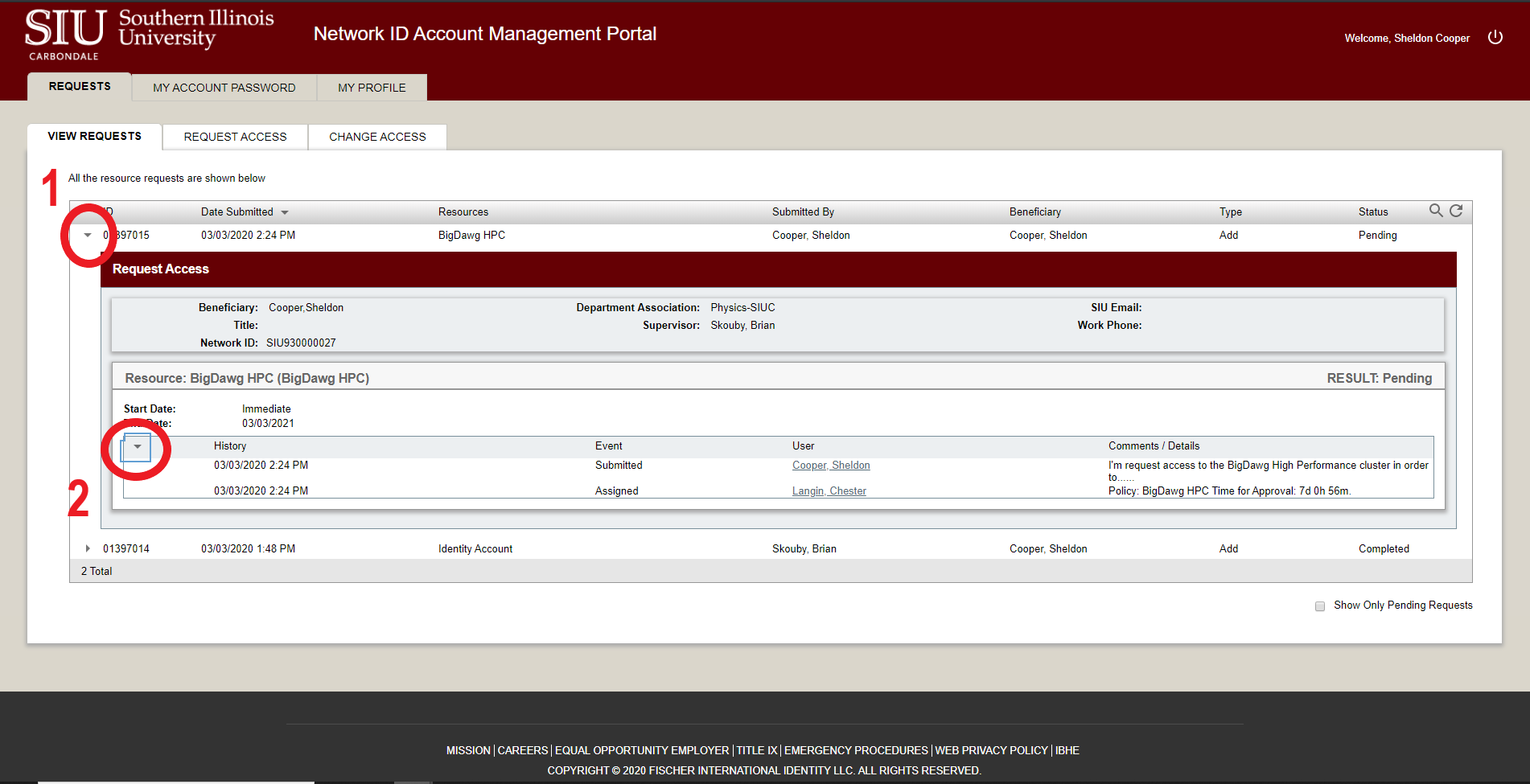This screenshot has width=1530, height=784.
Task: Click the Beneficiary column header
Action: point(1035,212)
